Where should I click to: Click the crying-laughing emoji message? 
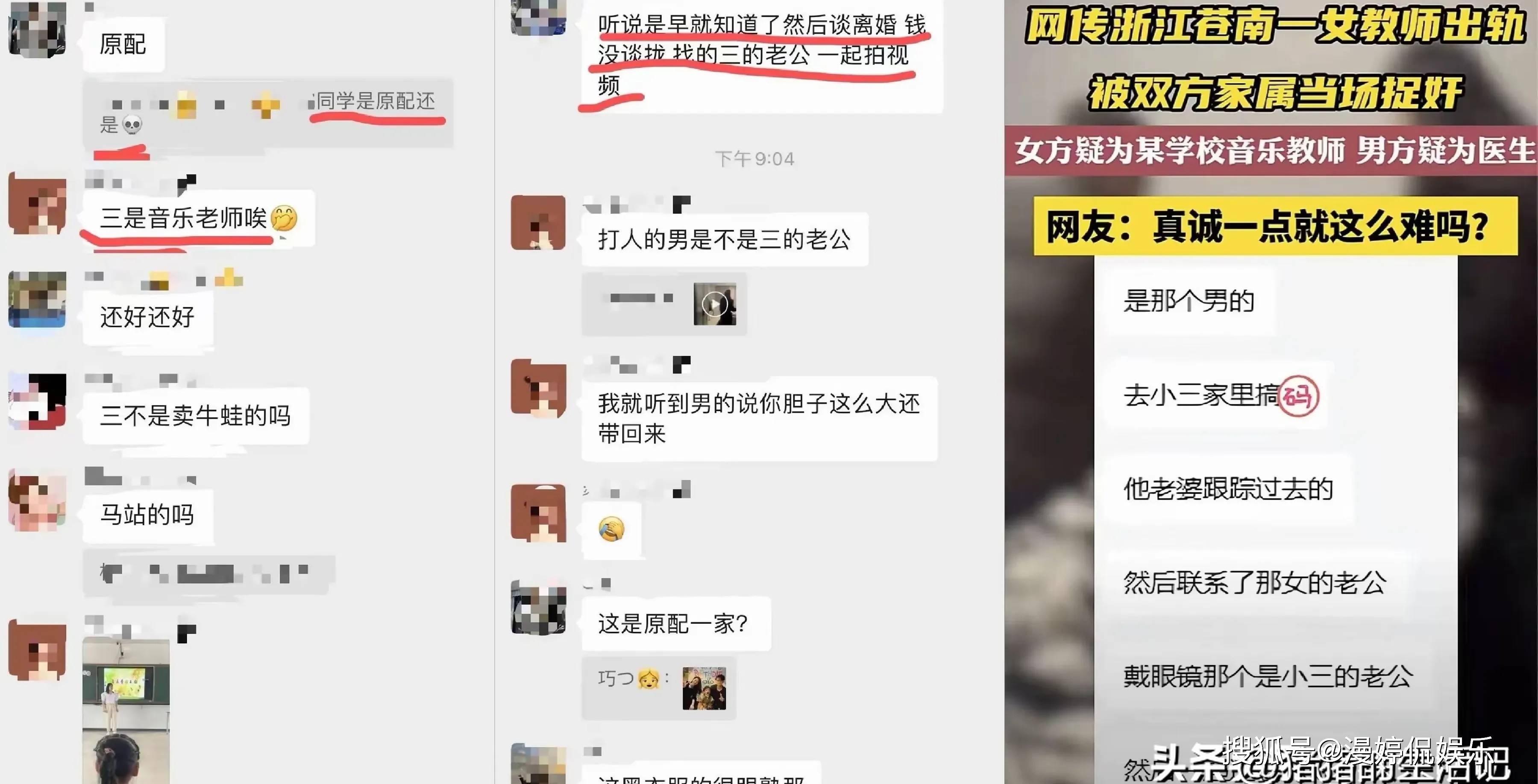pyautogui.click(x=611, y=529)
